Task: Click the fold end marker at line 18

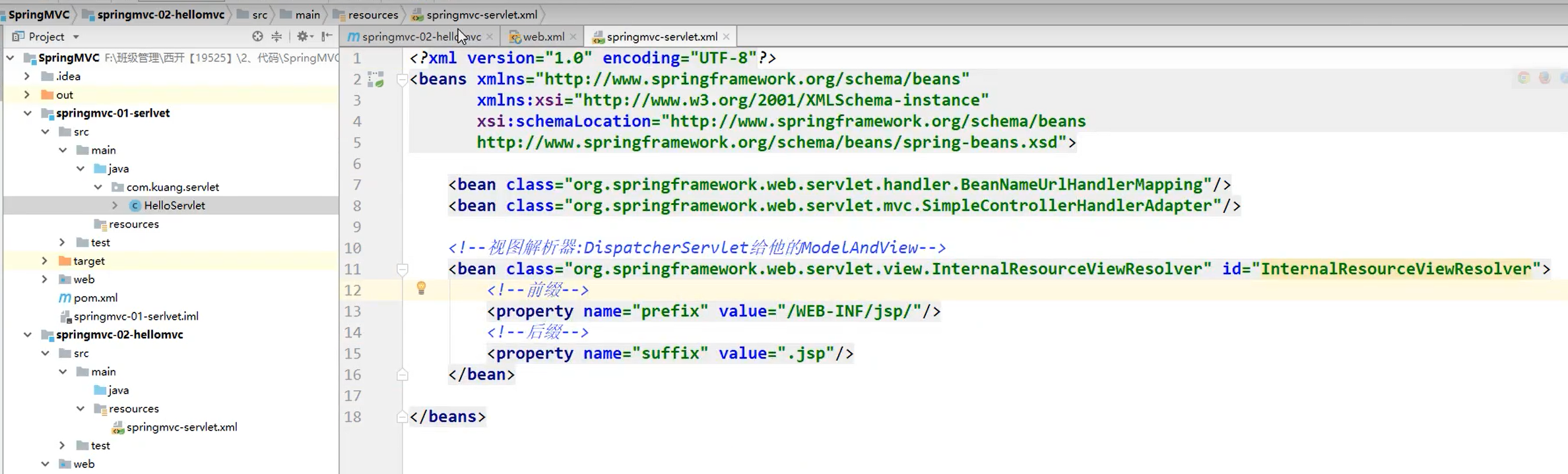Action: [402, 417]
